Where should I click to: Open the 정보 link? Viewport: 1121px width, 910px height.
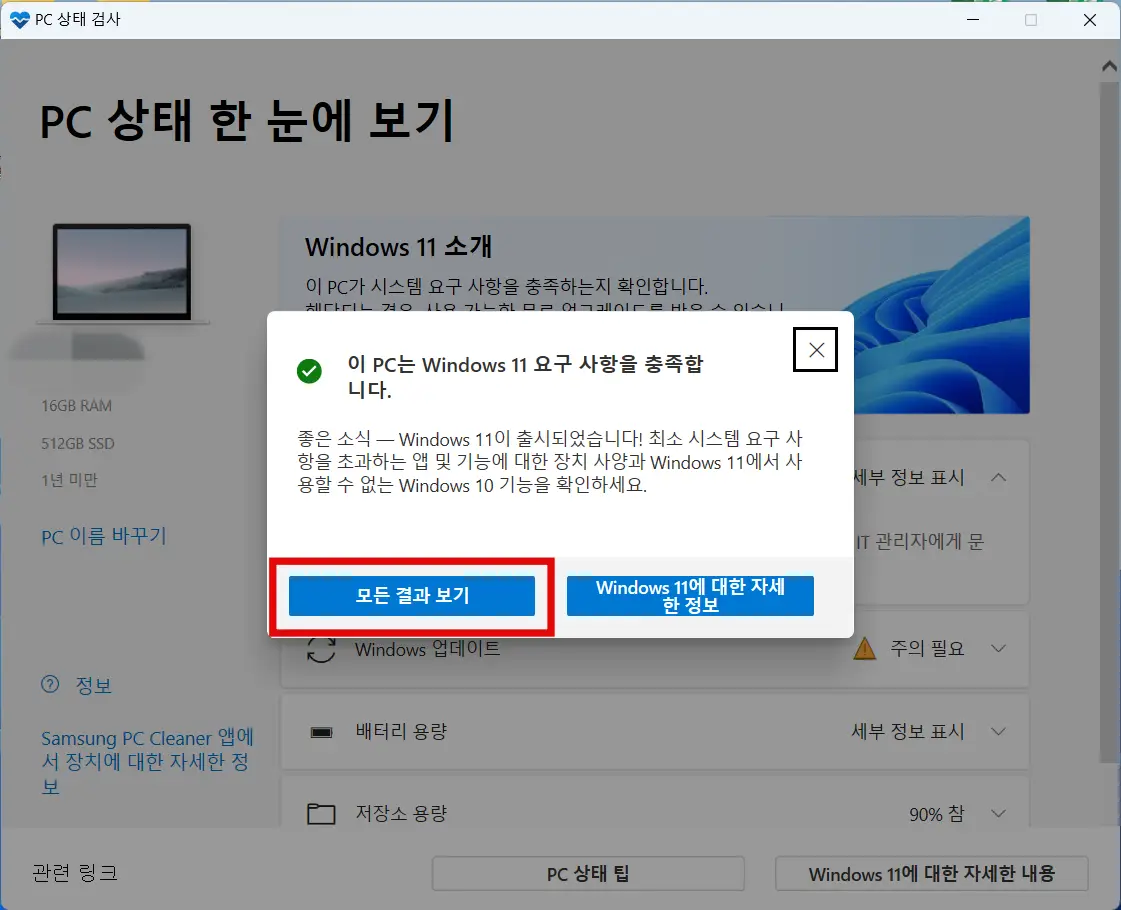(94, 686)
